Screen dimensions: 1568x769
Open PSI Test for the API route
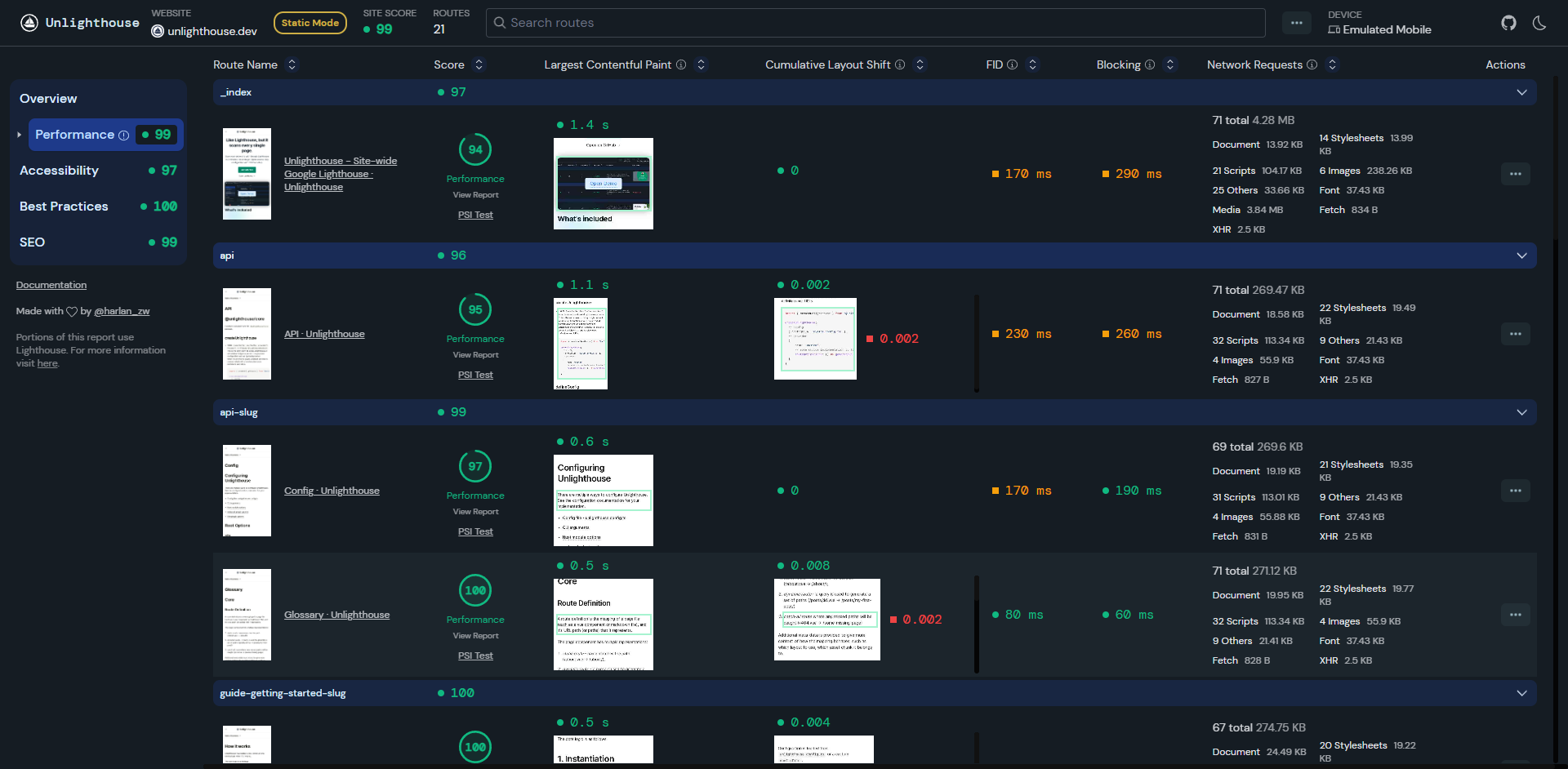click(x=475, y=375)
